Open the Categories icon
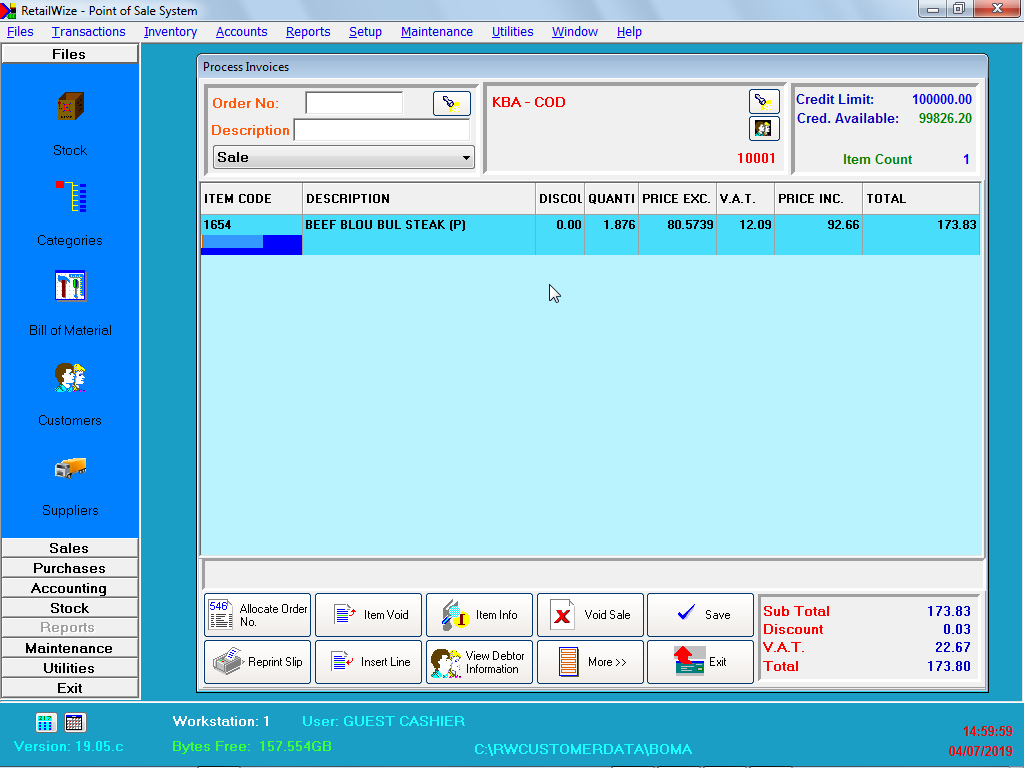 pos(70,197)
